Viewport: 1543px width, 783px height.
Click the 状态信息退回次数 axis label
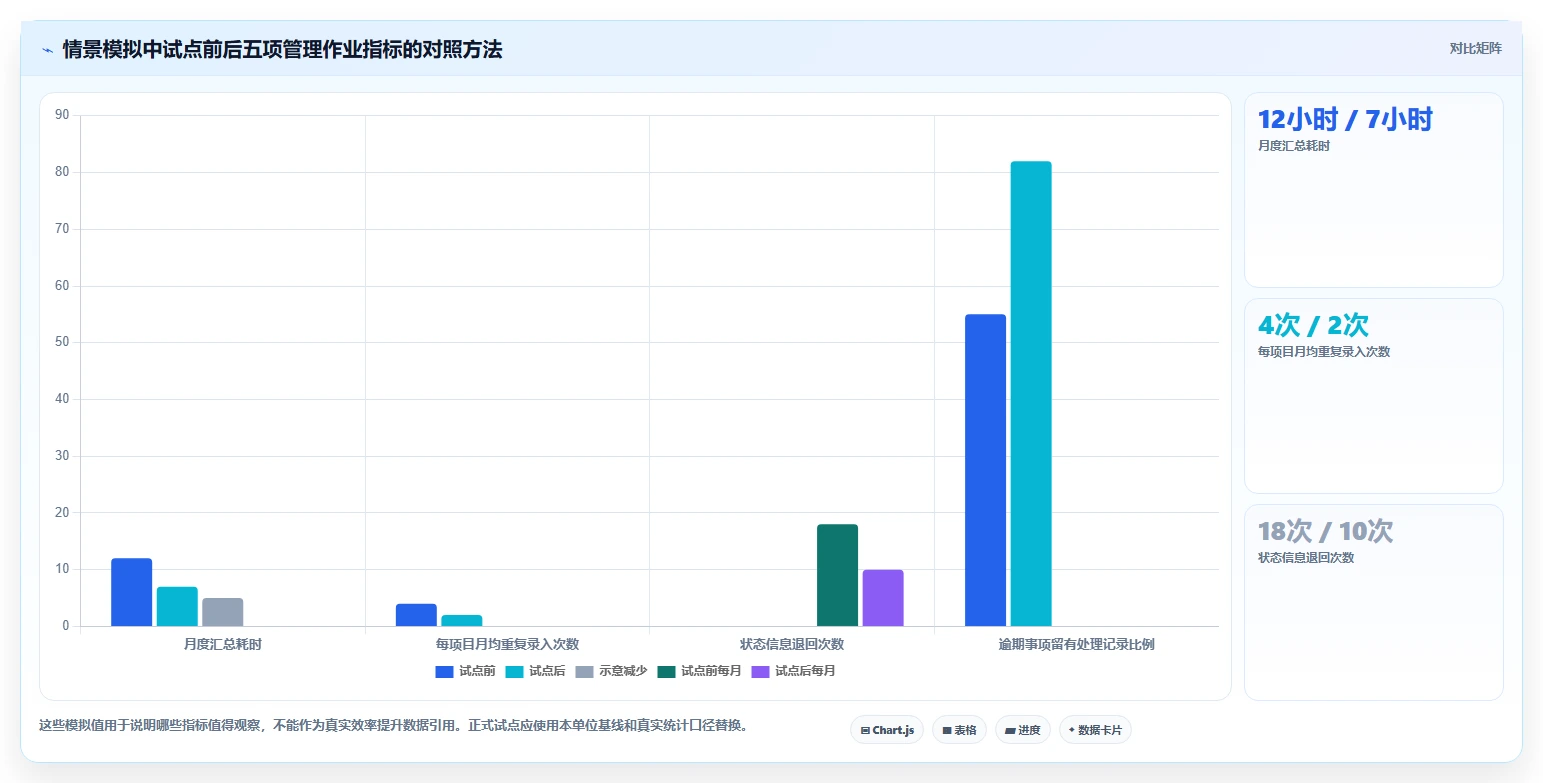point(792,644)
